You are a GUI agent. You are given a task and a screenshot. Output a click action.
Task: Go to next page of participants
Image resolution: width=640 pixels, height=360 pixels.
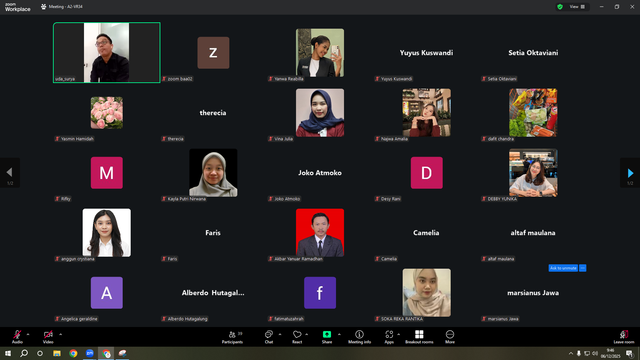[630, 173]
